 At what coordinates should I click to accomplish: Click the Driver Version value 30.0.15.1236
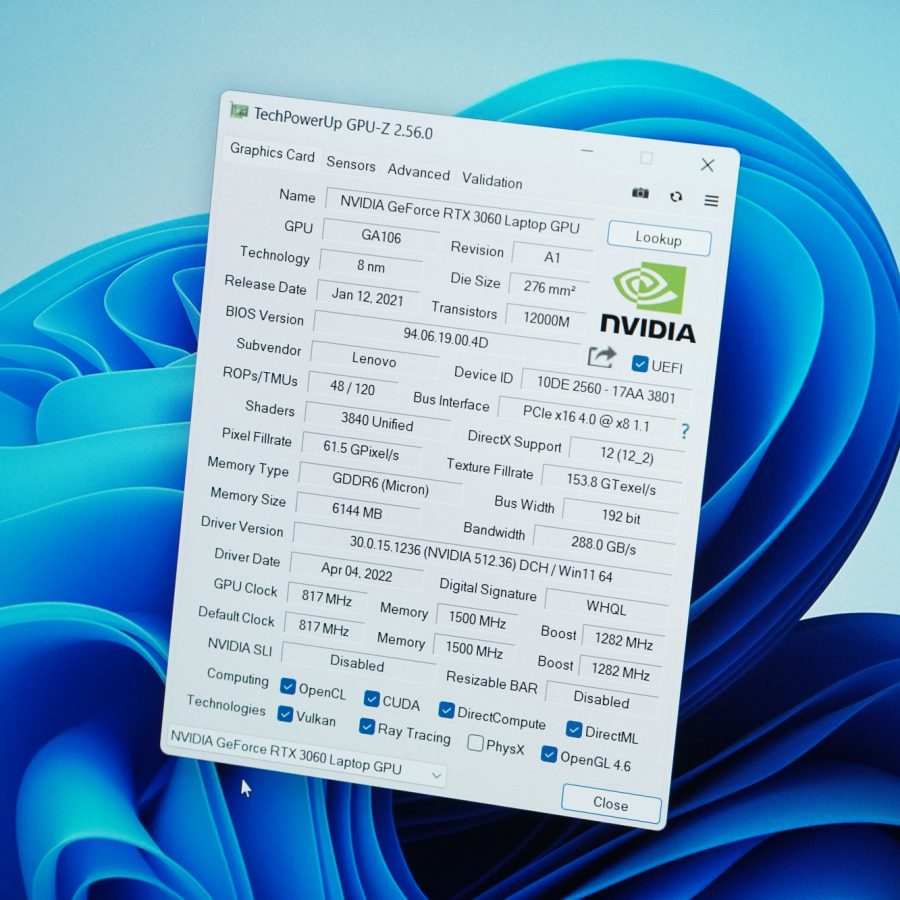point(481,558)
